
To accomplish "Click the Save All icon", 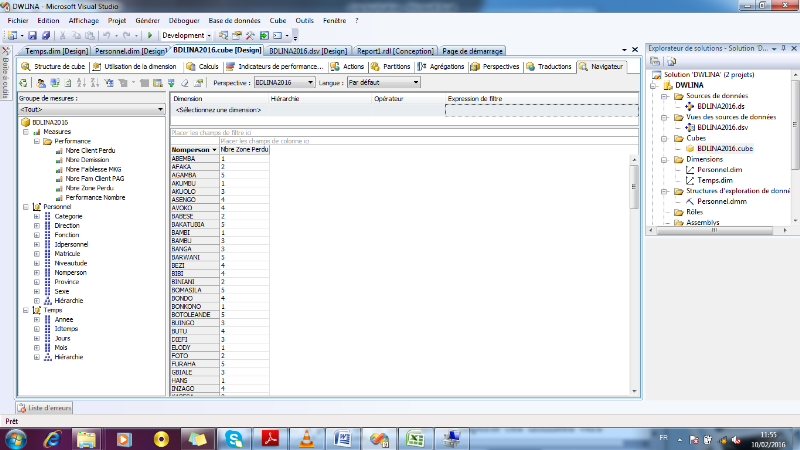I will [46, 35].
